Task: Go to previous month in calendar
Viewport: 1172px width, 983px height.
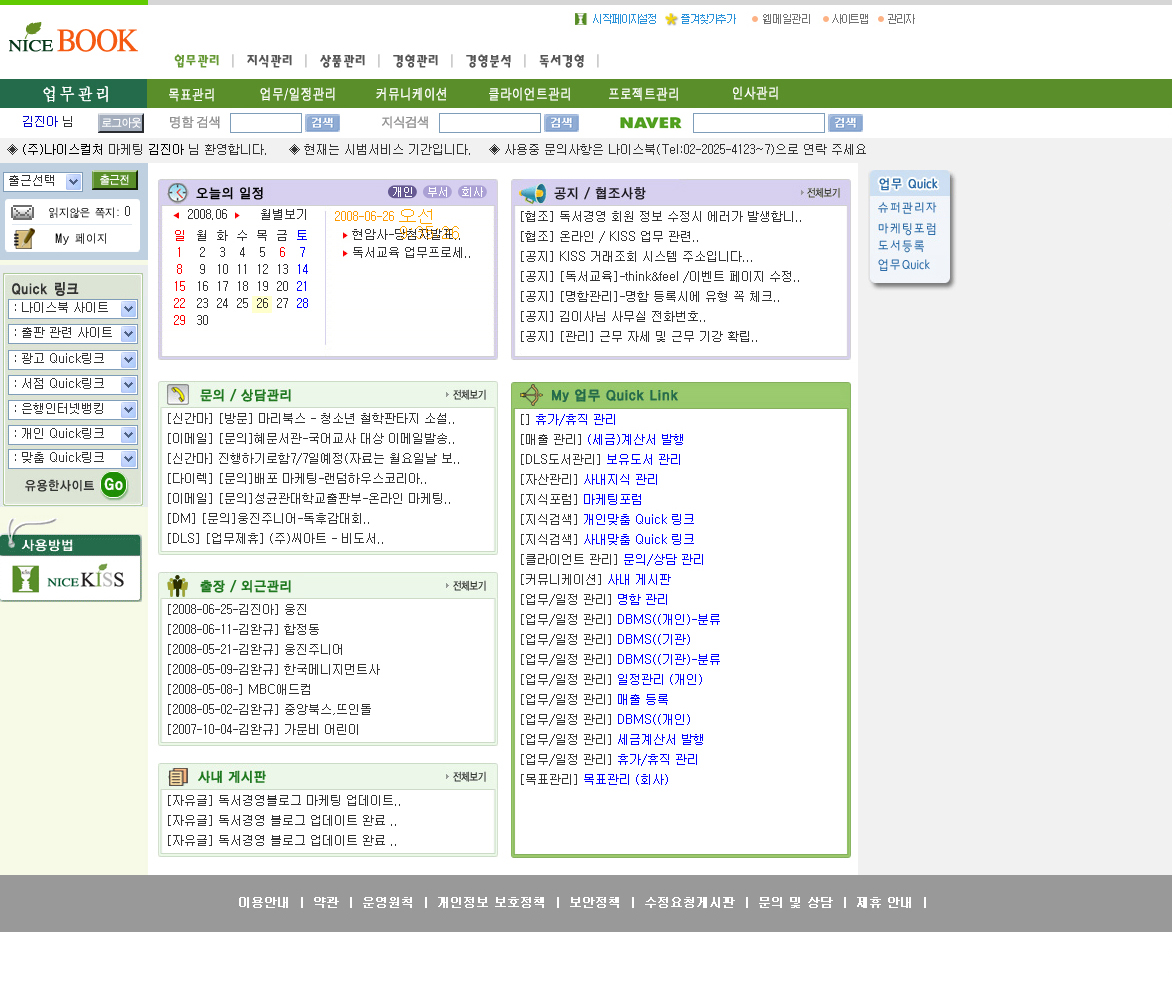Action: click(177, 215)
